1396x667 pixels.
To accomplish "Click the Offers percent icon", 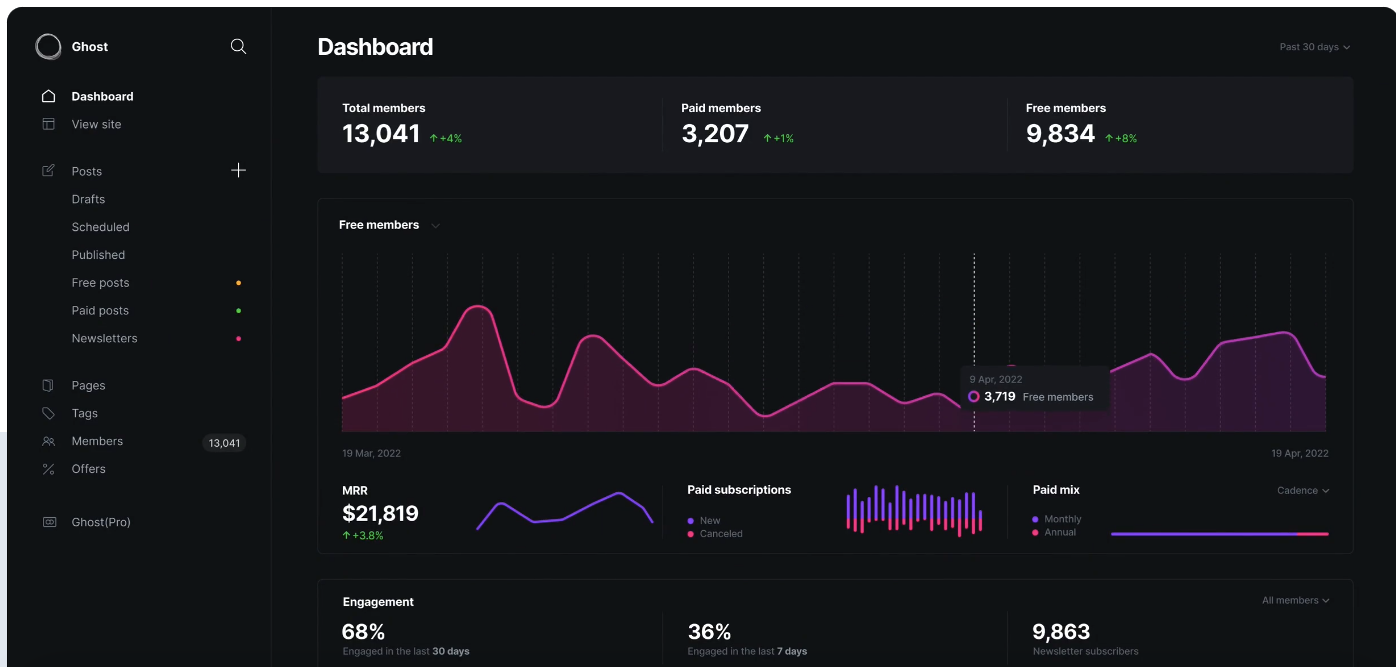I will [x=48, y=469].
